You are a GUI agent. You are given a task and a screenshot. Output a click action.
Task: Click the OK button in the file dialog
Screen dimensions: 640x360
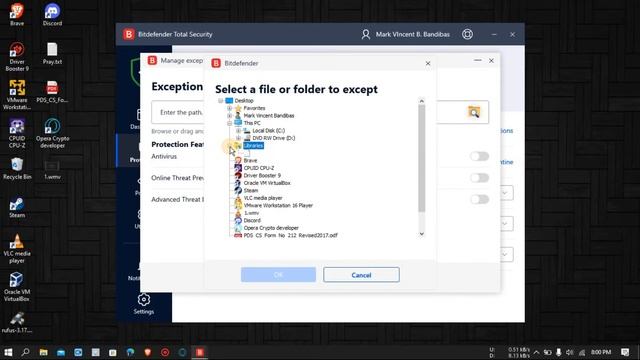(278, 275)
